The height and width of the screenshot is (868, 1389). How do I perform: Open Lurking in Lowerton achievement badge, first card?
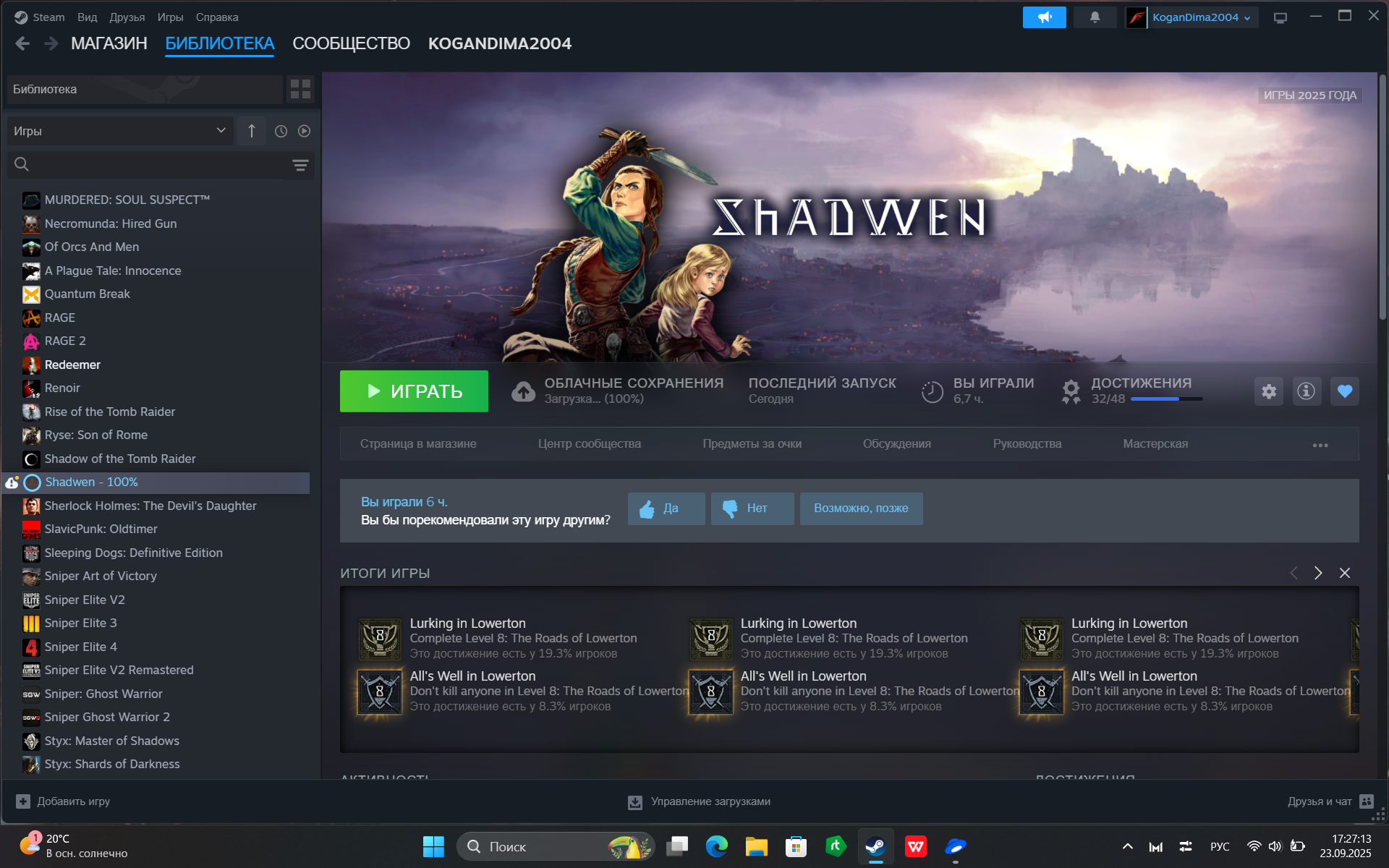pos(380,639)
